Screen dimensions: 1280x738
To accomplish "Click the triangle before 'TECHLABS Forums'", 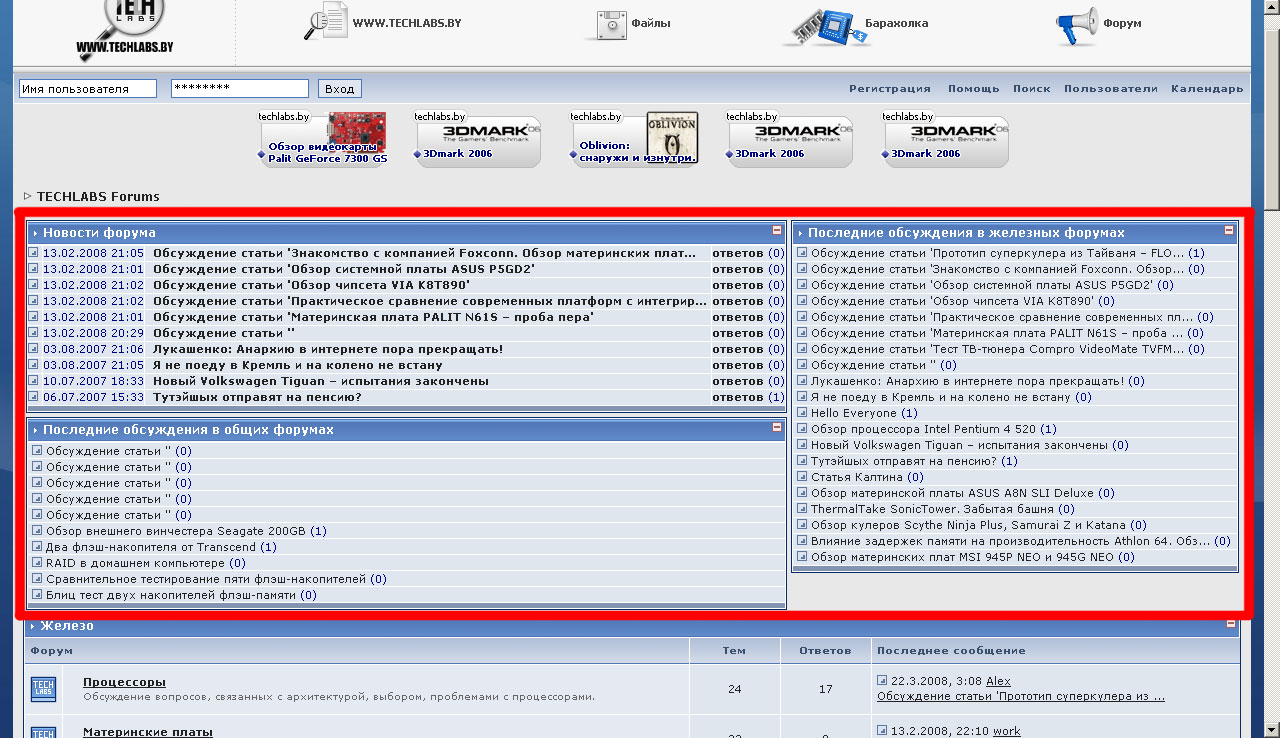I will coord(28,196).
